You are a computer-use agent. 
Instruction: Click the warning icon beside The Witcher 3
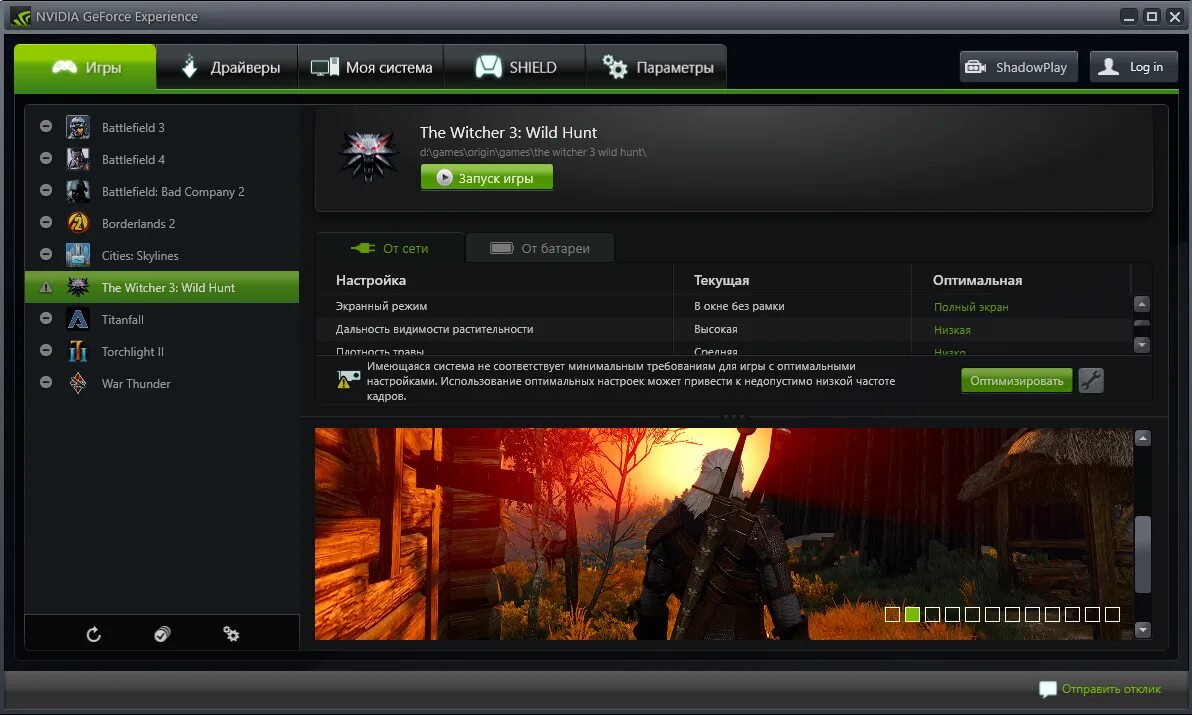(x=46, y=286)
